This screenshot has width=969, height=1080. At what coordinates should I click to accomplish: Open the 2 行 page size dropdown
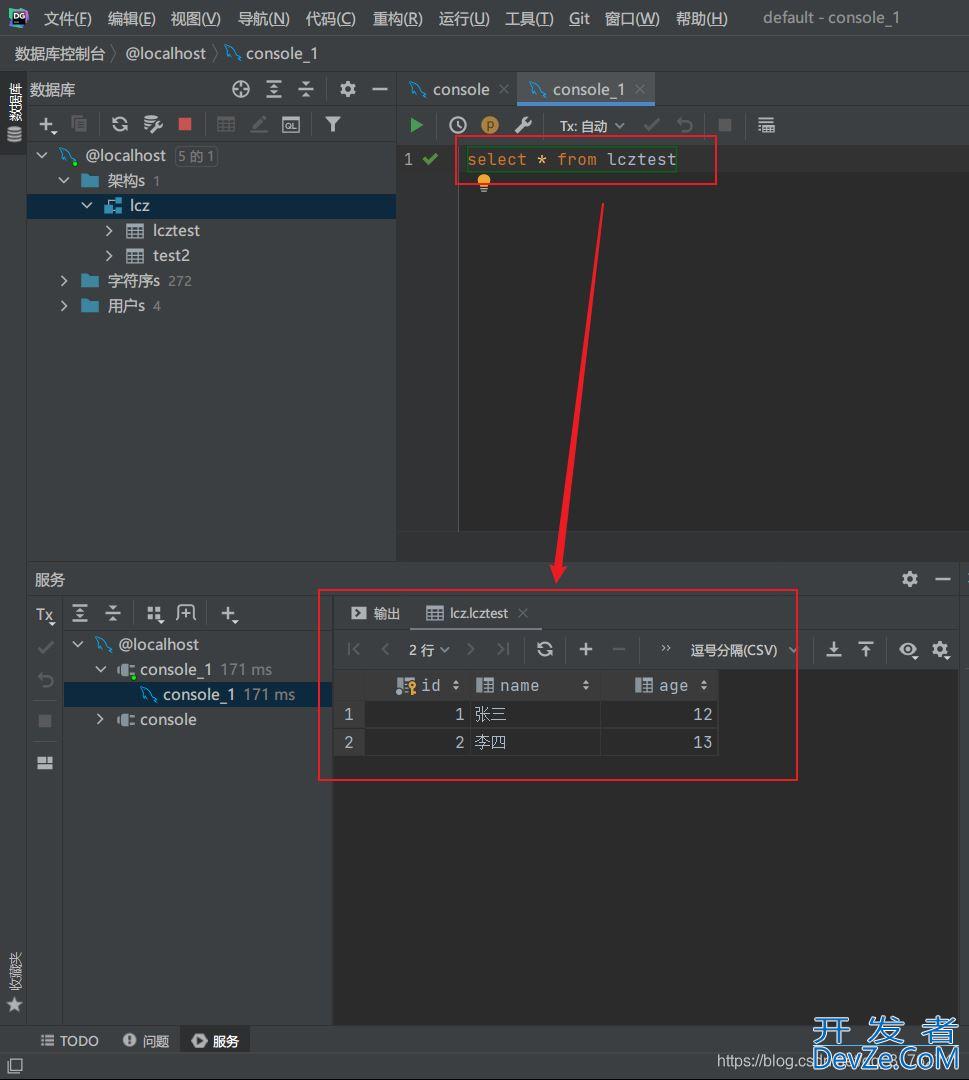[428, 650]
